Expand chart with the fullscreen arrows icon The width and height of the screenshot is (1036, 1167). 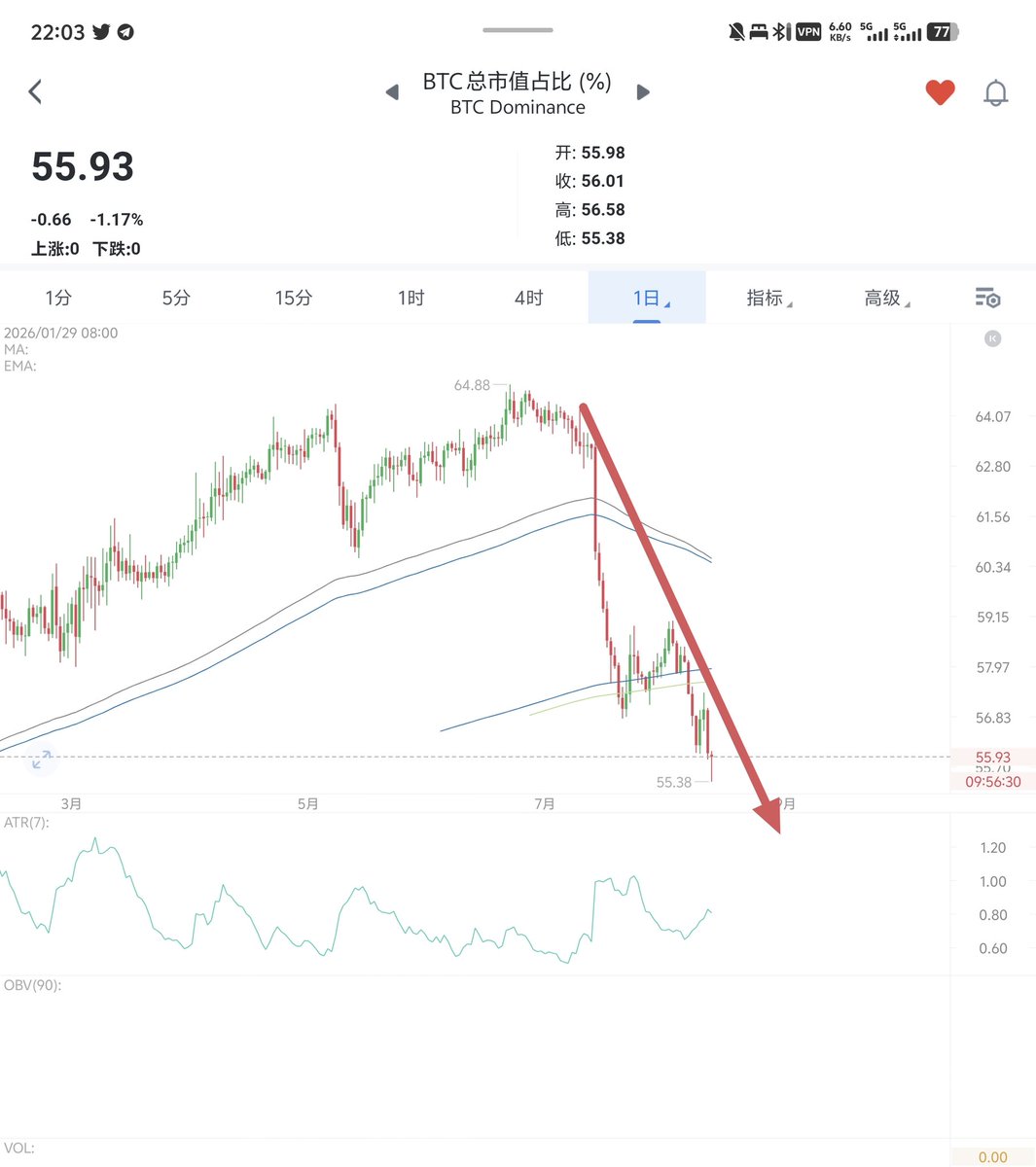pyautogui.click(x=41, y=760)
